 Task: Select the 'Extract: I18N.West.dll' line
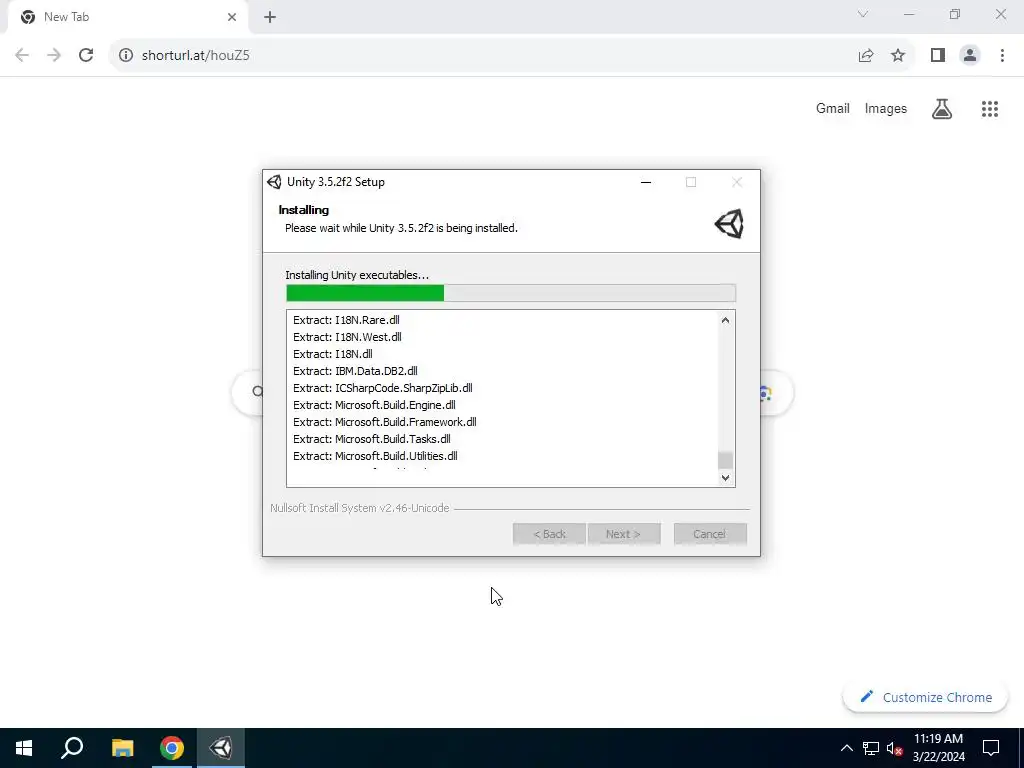coord(347,337)
